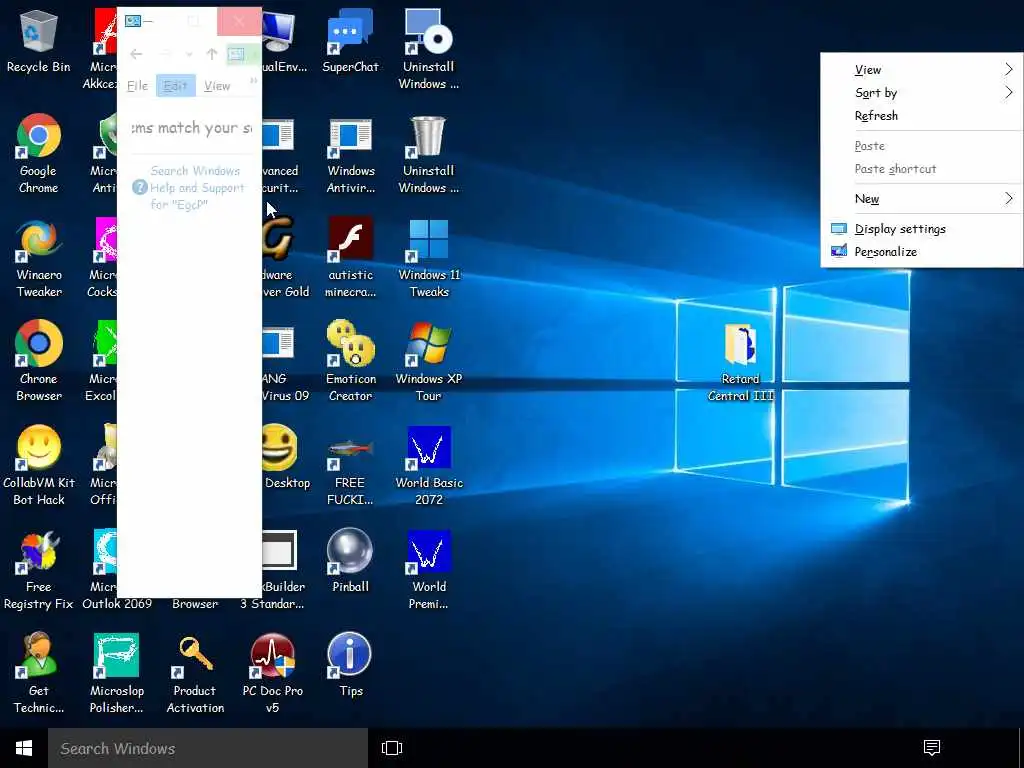This screenshot has height=768, width=1024.
Task: Open the Emoticon Creator icon
Action: pos(350,361)
